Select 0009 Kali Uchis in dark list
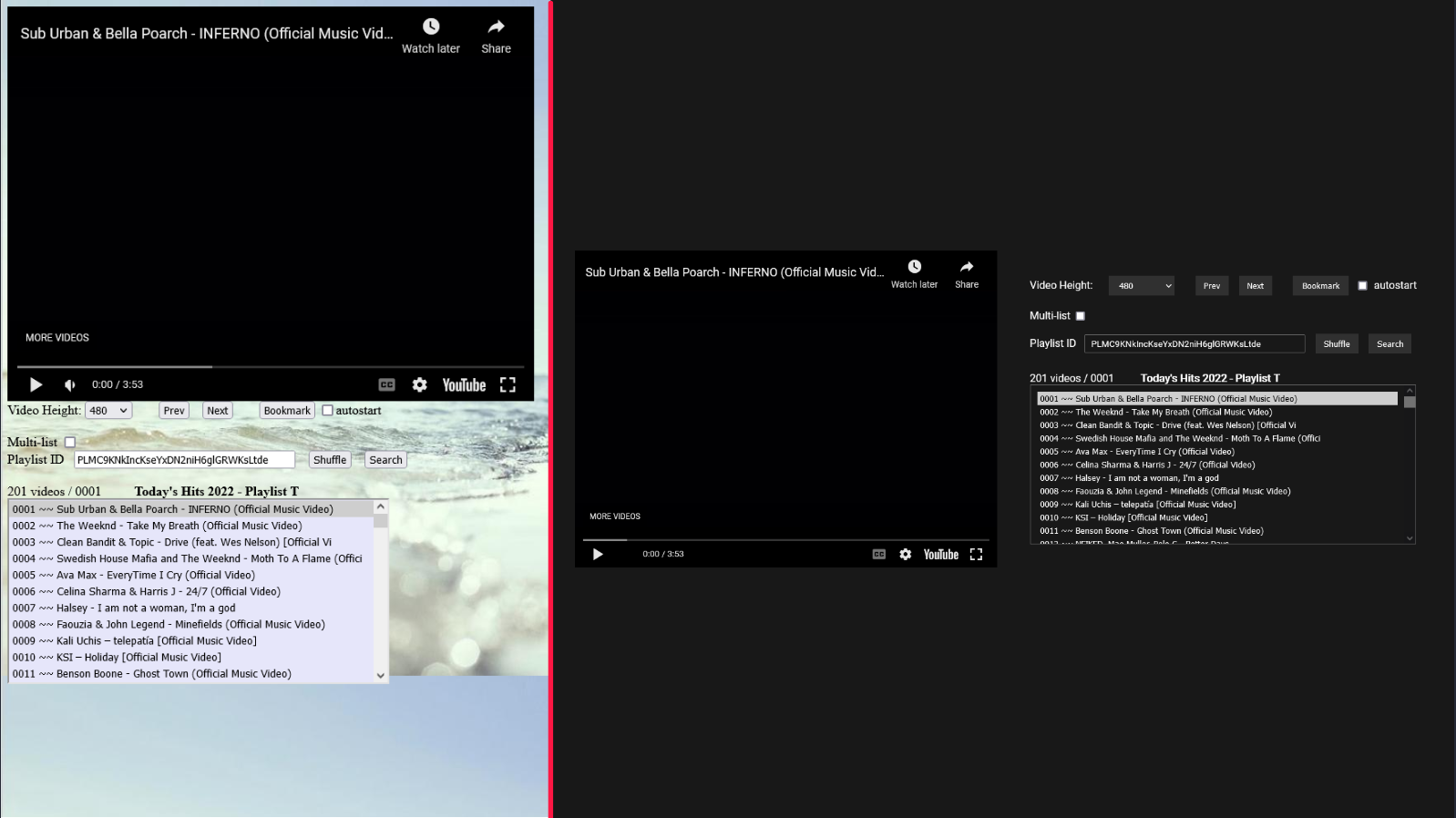1456x818 pixels. [x=1217, y=504]
